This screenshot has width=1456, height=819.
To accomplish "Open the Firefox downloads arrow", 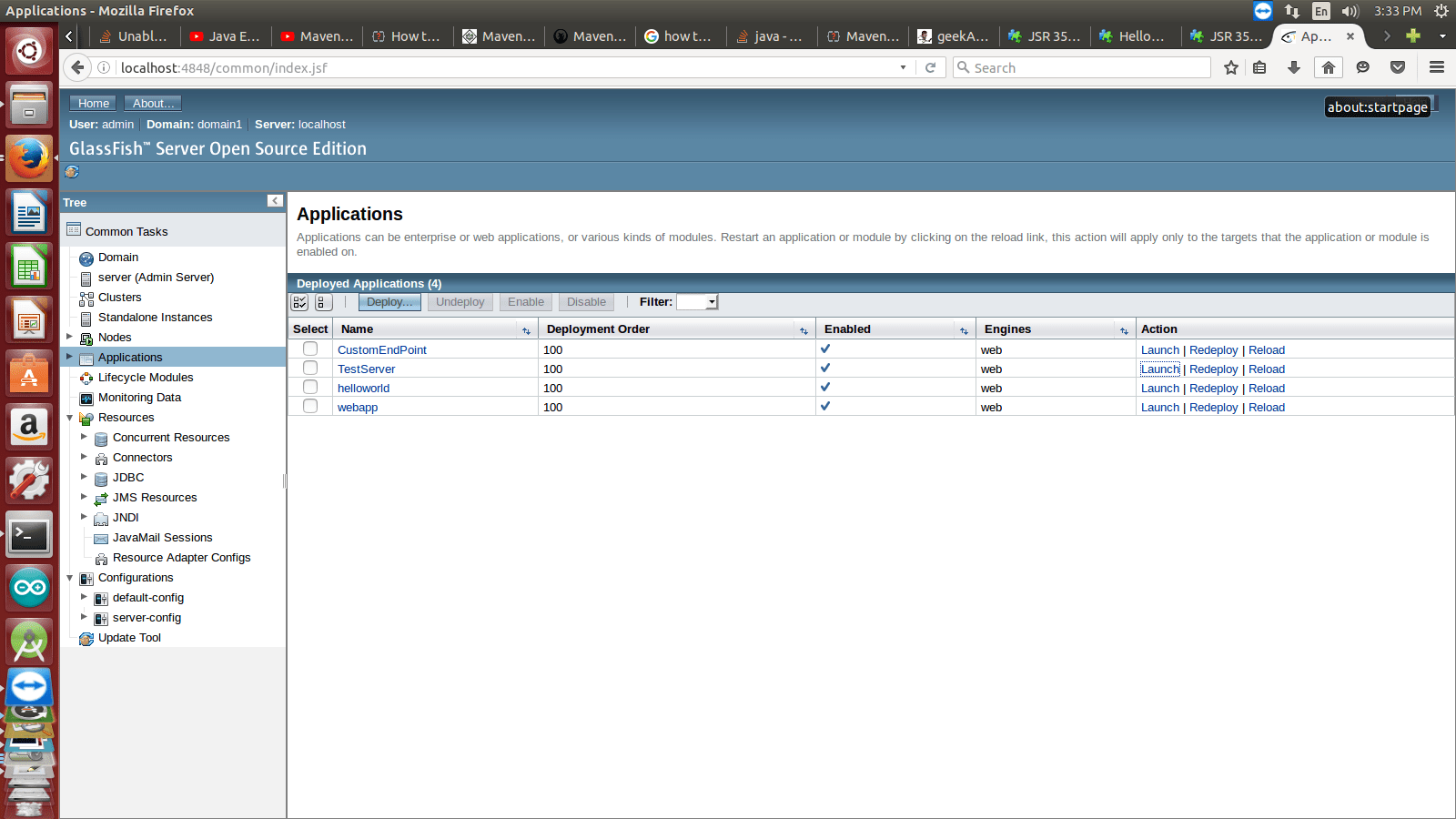I will pyautogui.click(x=1294, y=67).
